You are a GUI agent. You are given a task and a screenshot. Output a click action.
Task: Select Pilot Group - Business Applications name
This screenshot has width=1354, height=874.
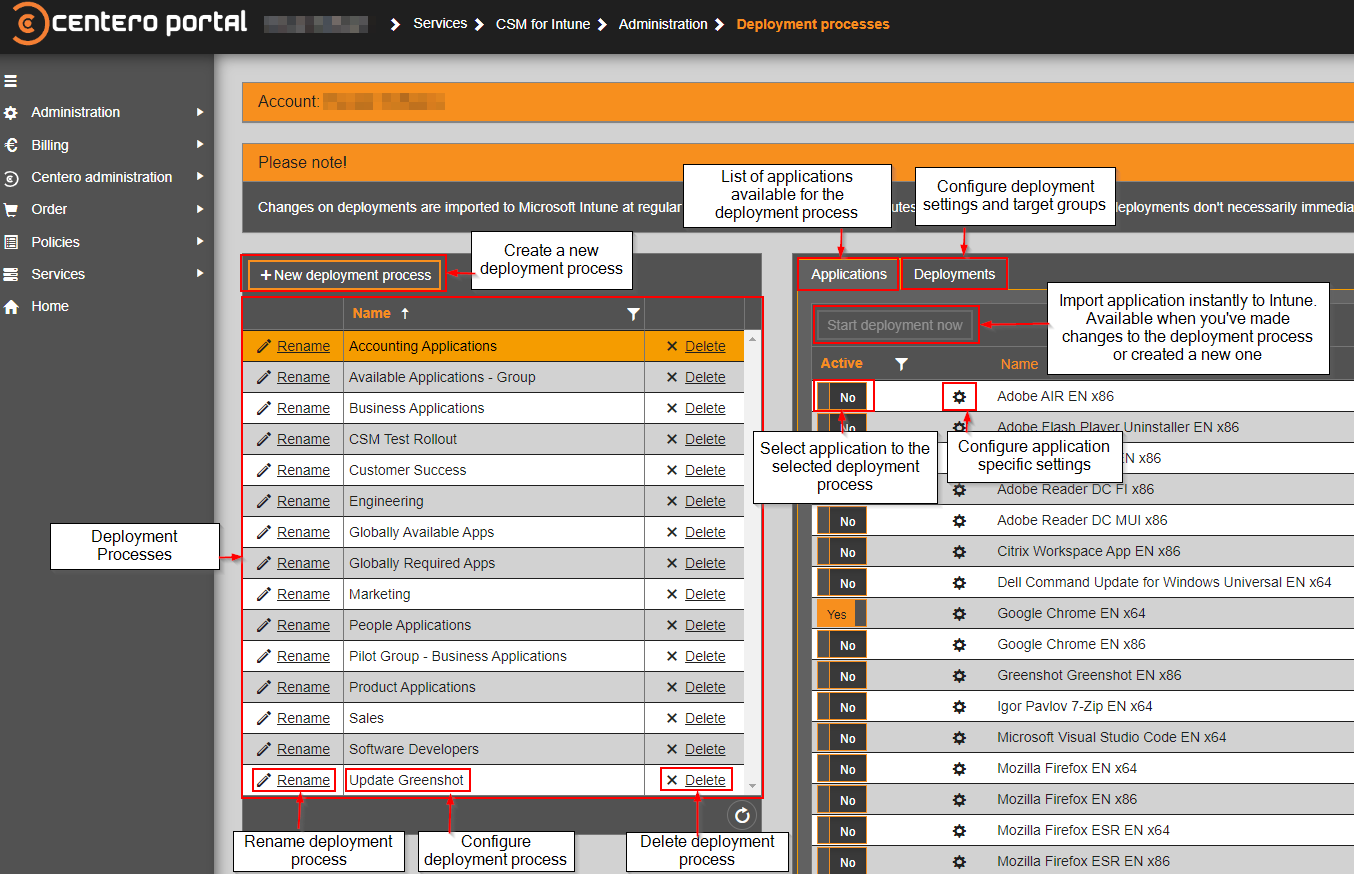[458, 656]
